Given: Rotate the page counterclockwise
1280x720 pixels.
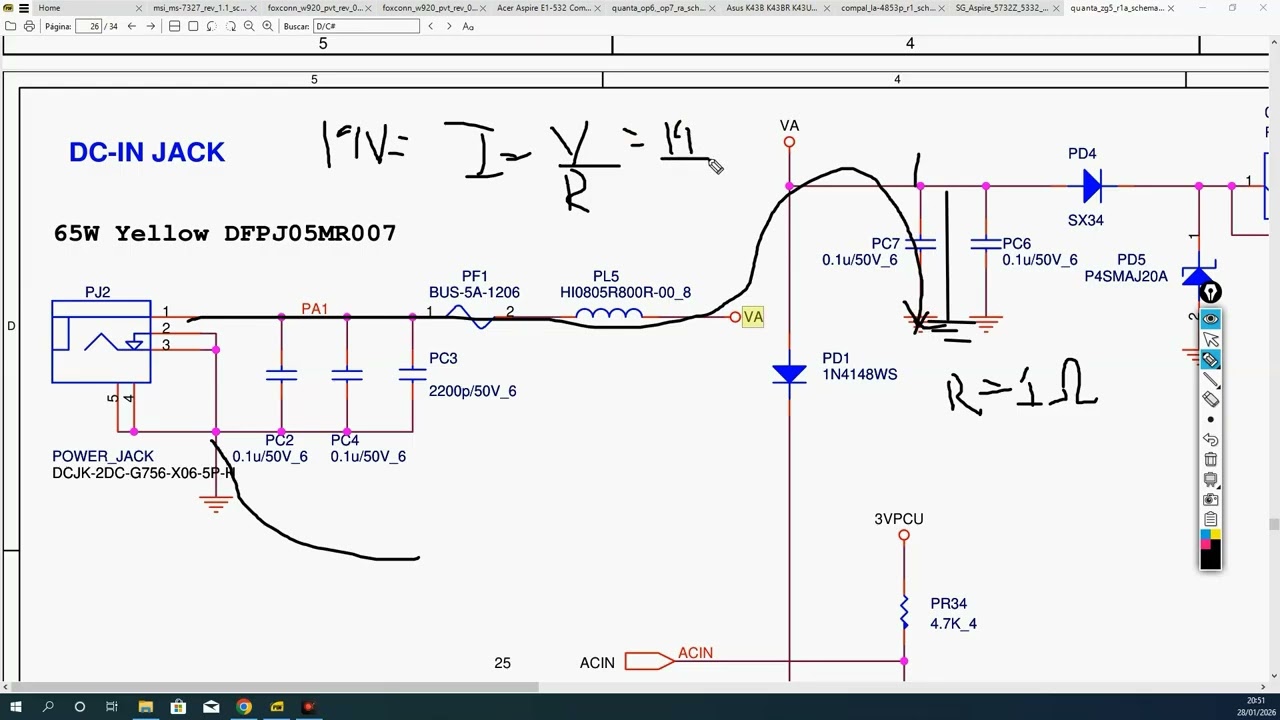Looking at the screenshot, I should tap(212, 26).
